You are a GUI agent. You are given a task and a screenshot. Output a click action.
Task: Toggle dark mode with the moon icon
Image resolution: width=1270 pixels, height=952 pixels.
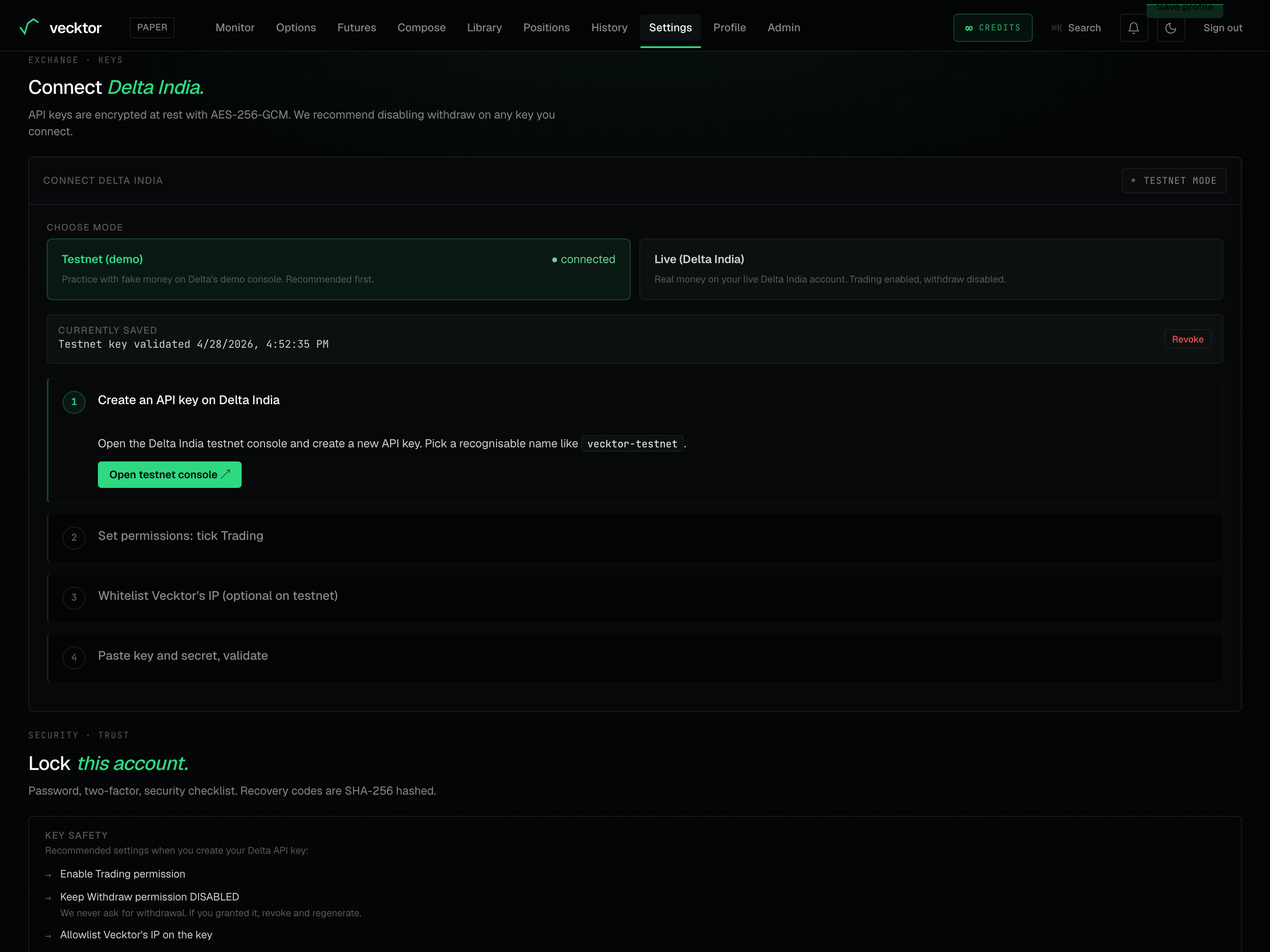tap(1171, 27)
